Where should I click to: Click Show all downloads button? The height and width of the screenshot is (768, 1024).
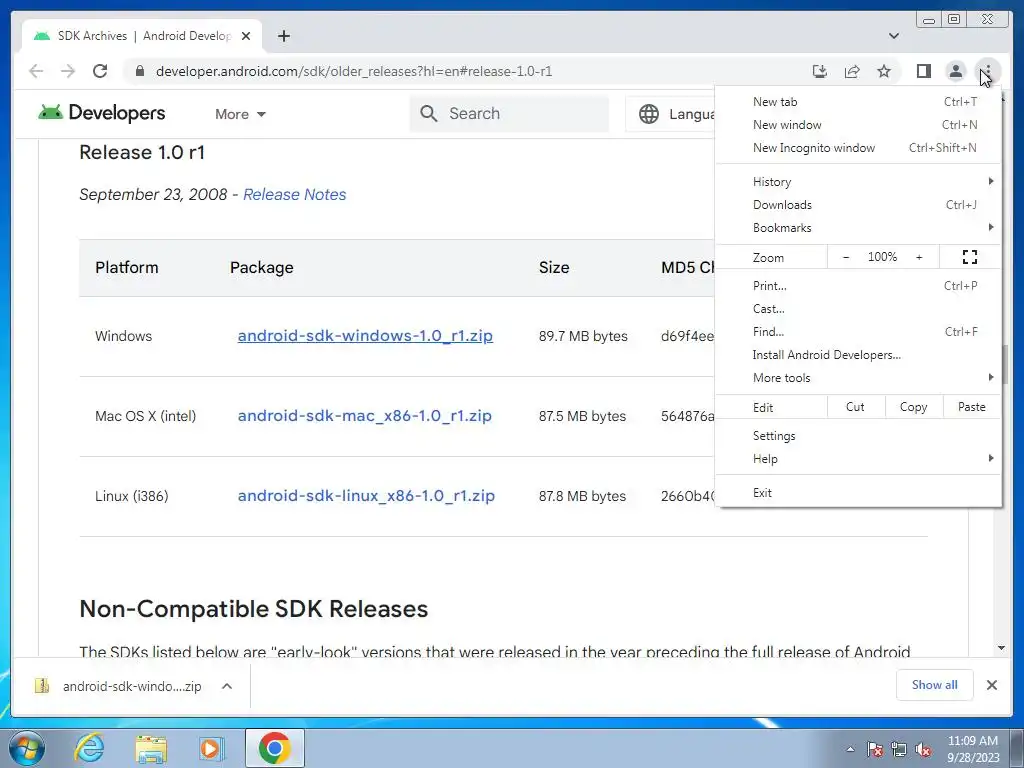[935, 684]
